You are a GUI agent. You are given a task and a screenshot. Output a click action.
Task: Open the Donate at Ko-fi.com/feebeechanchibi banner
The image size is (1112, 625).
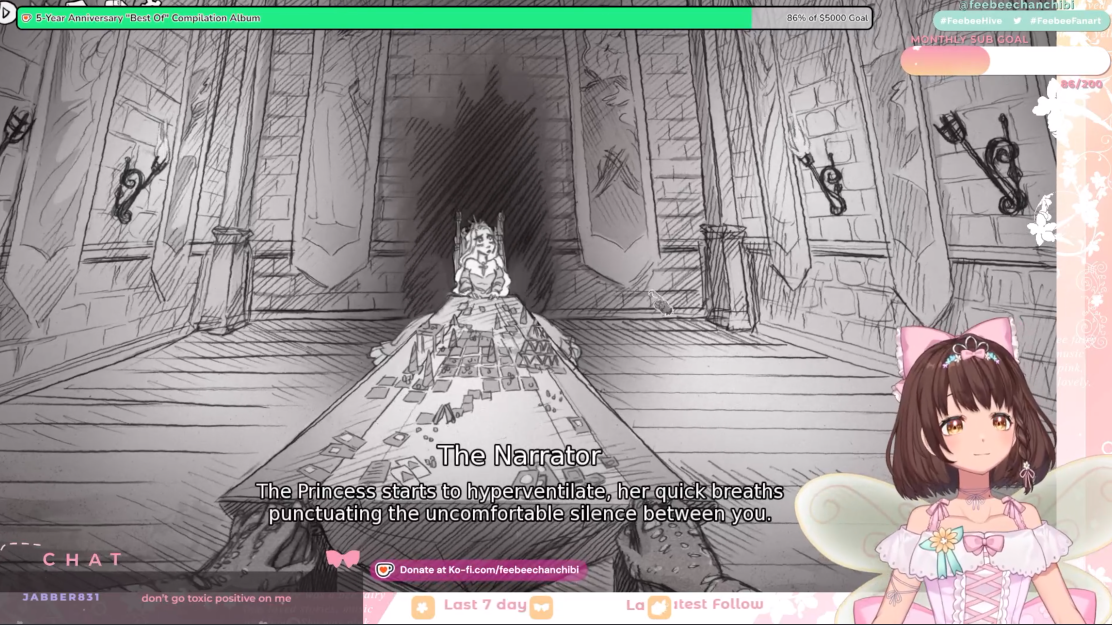(479, 570)
